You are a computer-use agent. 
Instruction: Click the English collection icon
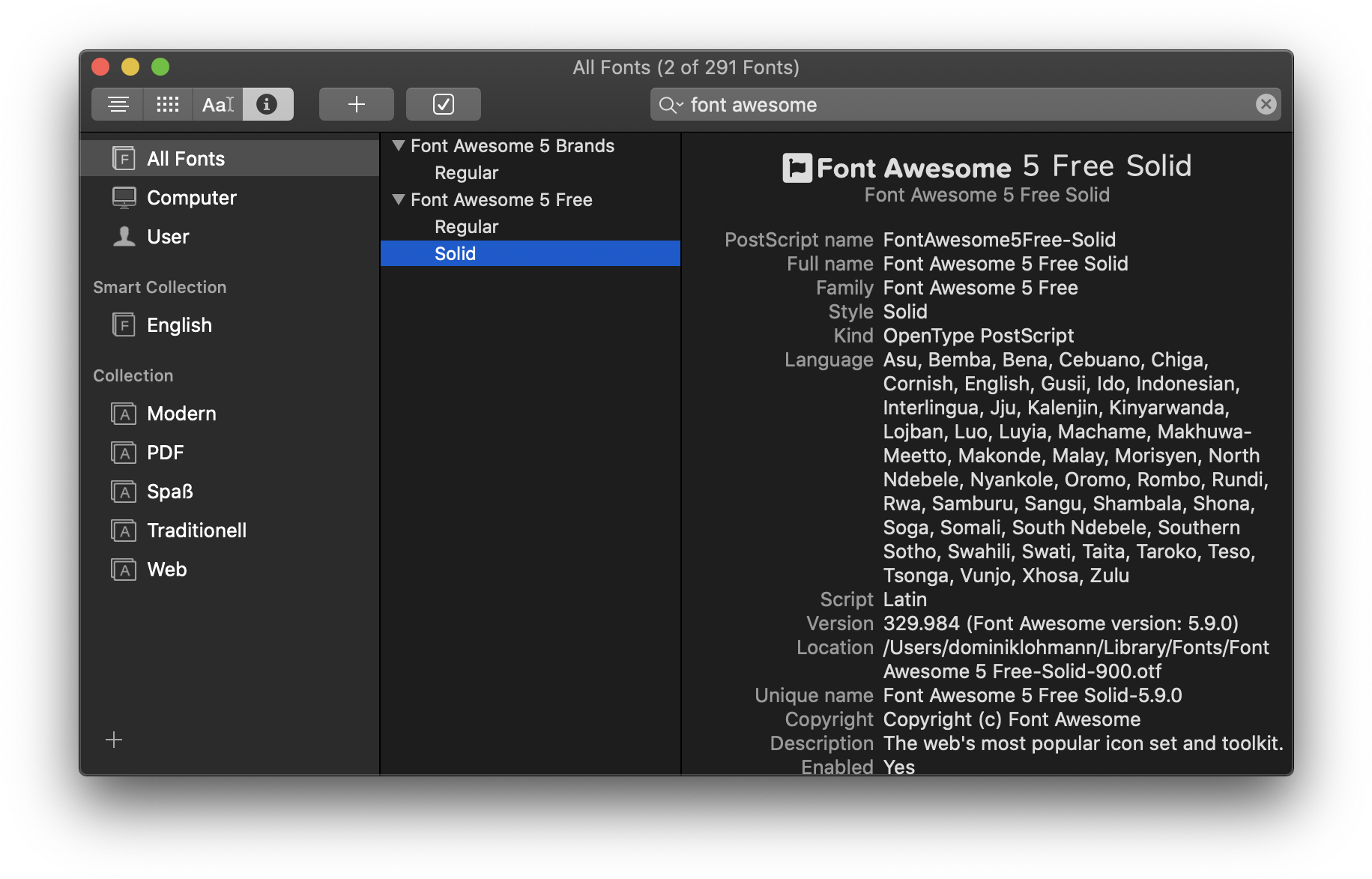[x=124, y=324]
